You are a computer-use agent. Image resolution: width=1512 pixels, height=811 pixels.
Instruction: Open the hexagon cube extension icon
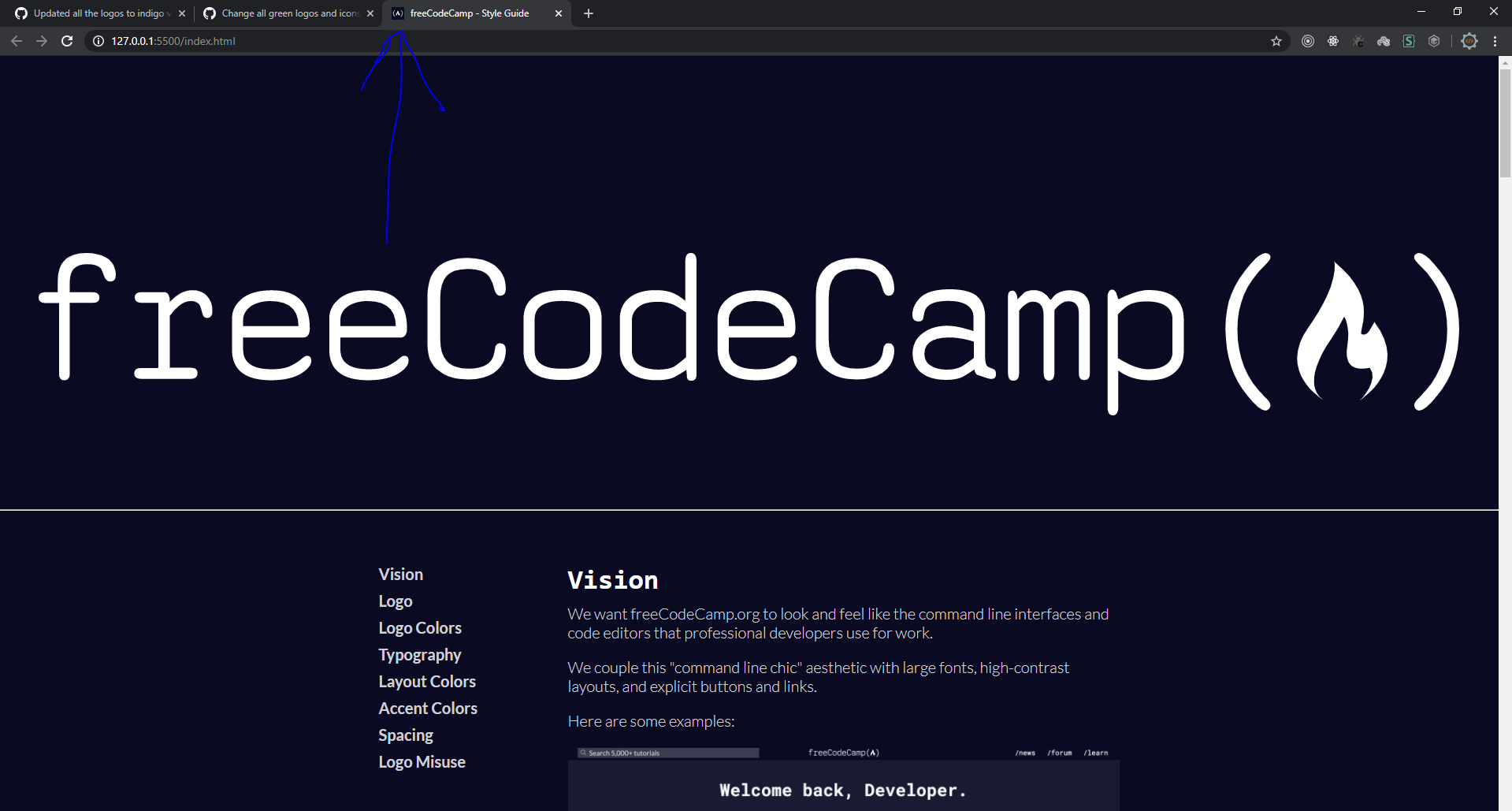[1434, 41]
